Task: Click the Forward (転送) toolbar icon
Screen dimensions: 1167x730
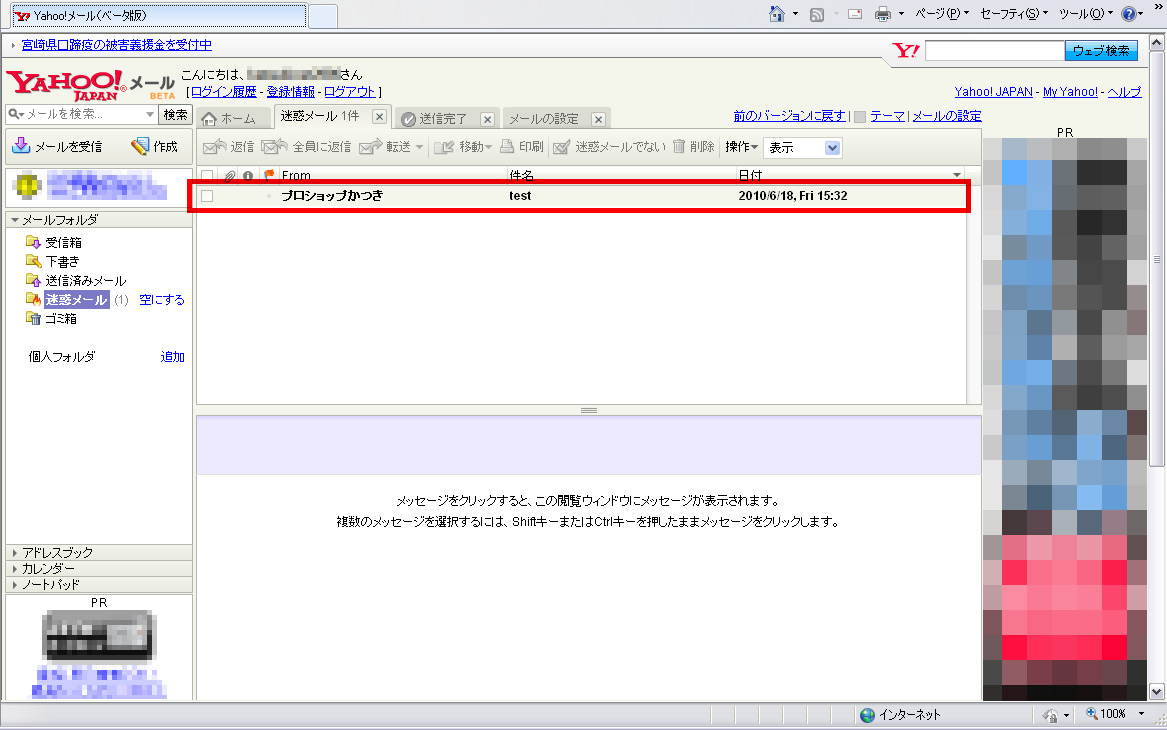Action: click(x=370, y=147)
